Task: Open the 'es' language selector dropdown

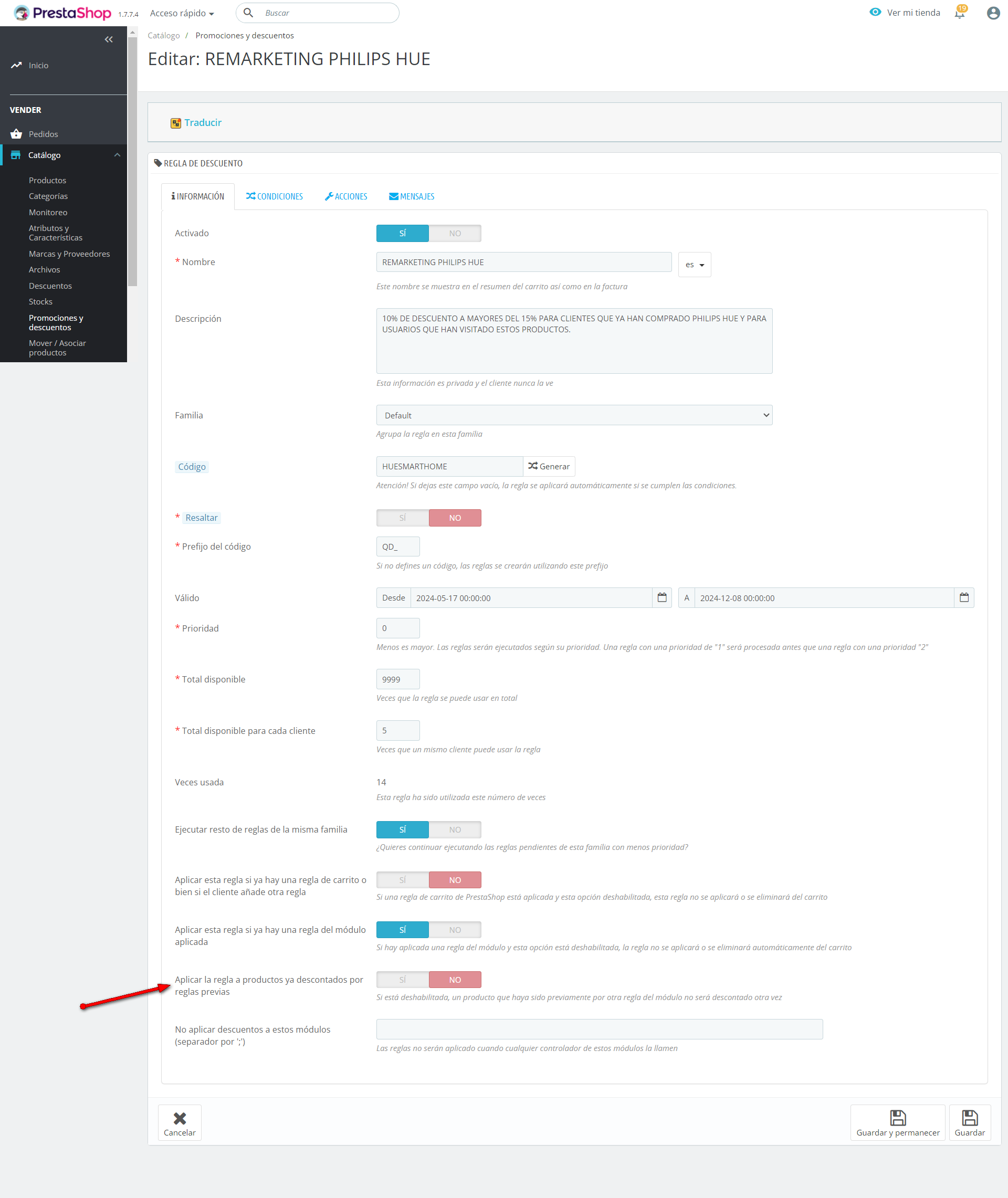Action: [x=694, y=265]
